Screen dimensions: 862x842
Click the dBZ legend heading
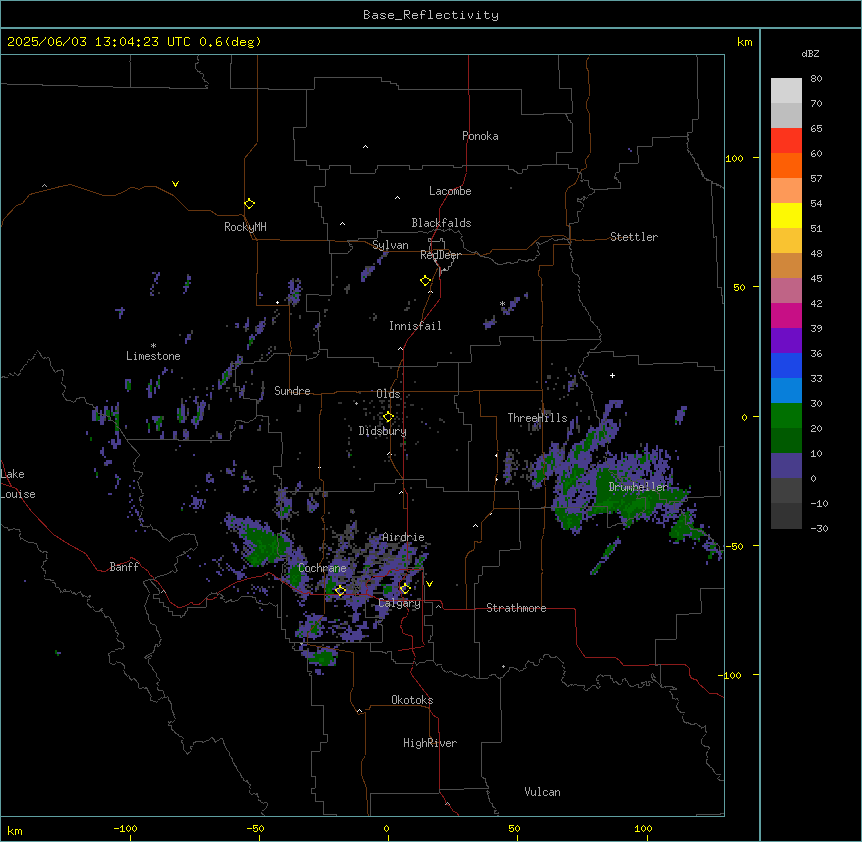coord(810,53)
